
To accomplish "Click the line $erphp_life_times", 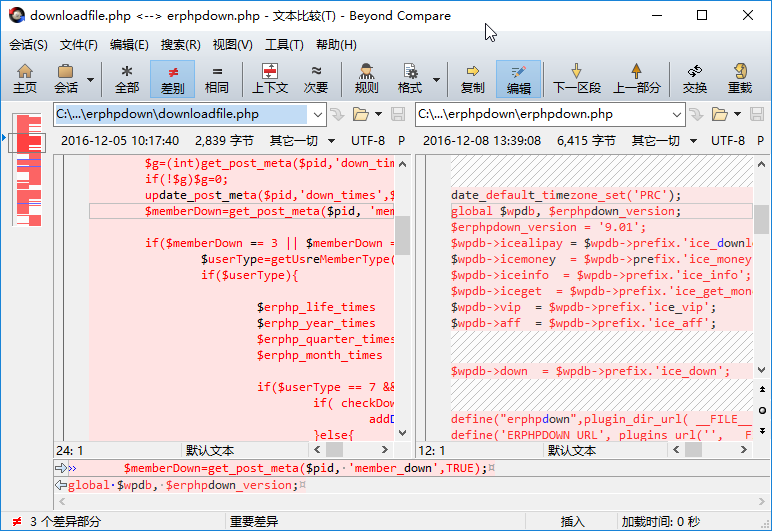I will [316, 307].
